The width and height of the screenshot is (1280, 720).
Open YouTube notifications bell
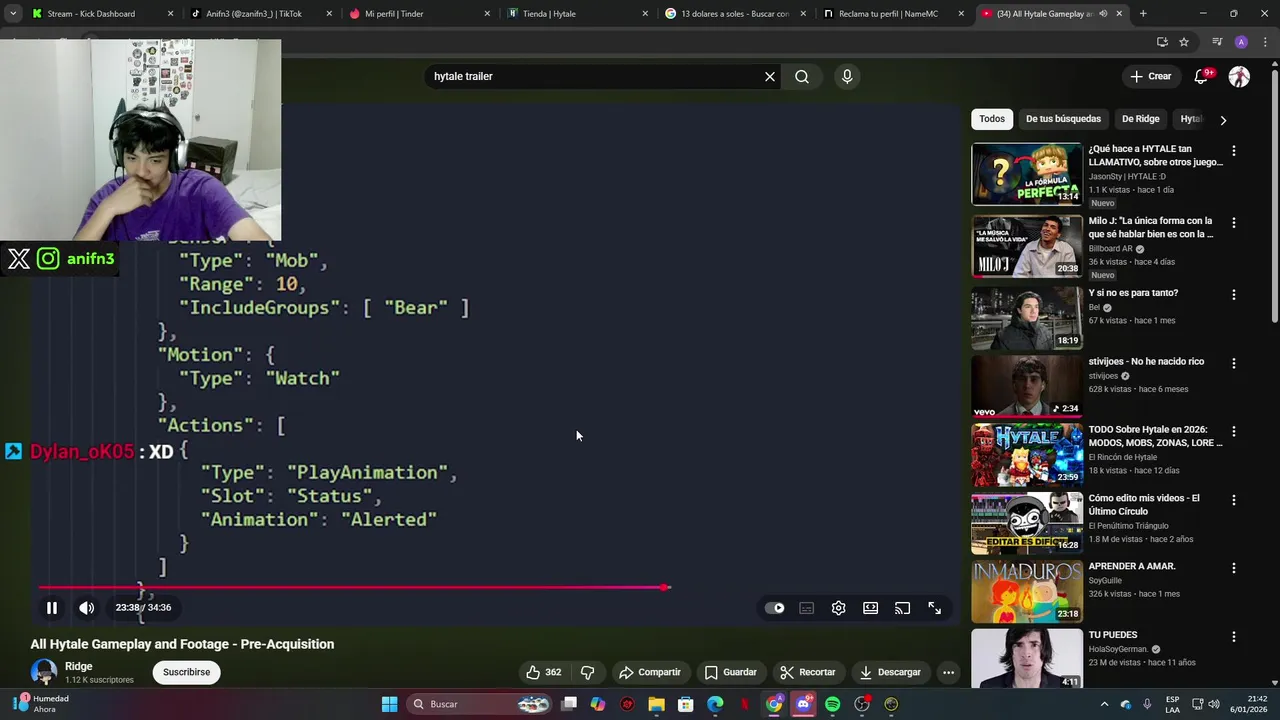pos(1203,77)
